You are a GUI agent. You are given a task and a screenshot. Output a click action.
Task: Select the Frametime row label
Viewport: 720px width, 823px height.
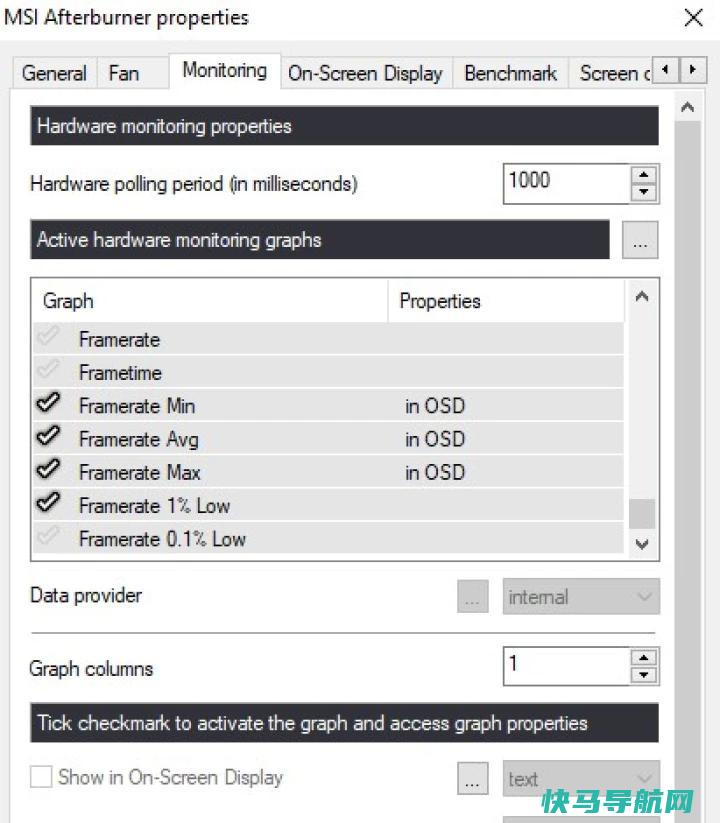[120, 373]
